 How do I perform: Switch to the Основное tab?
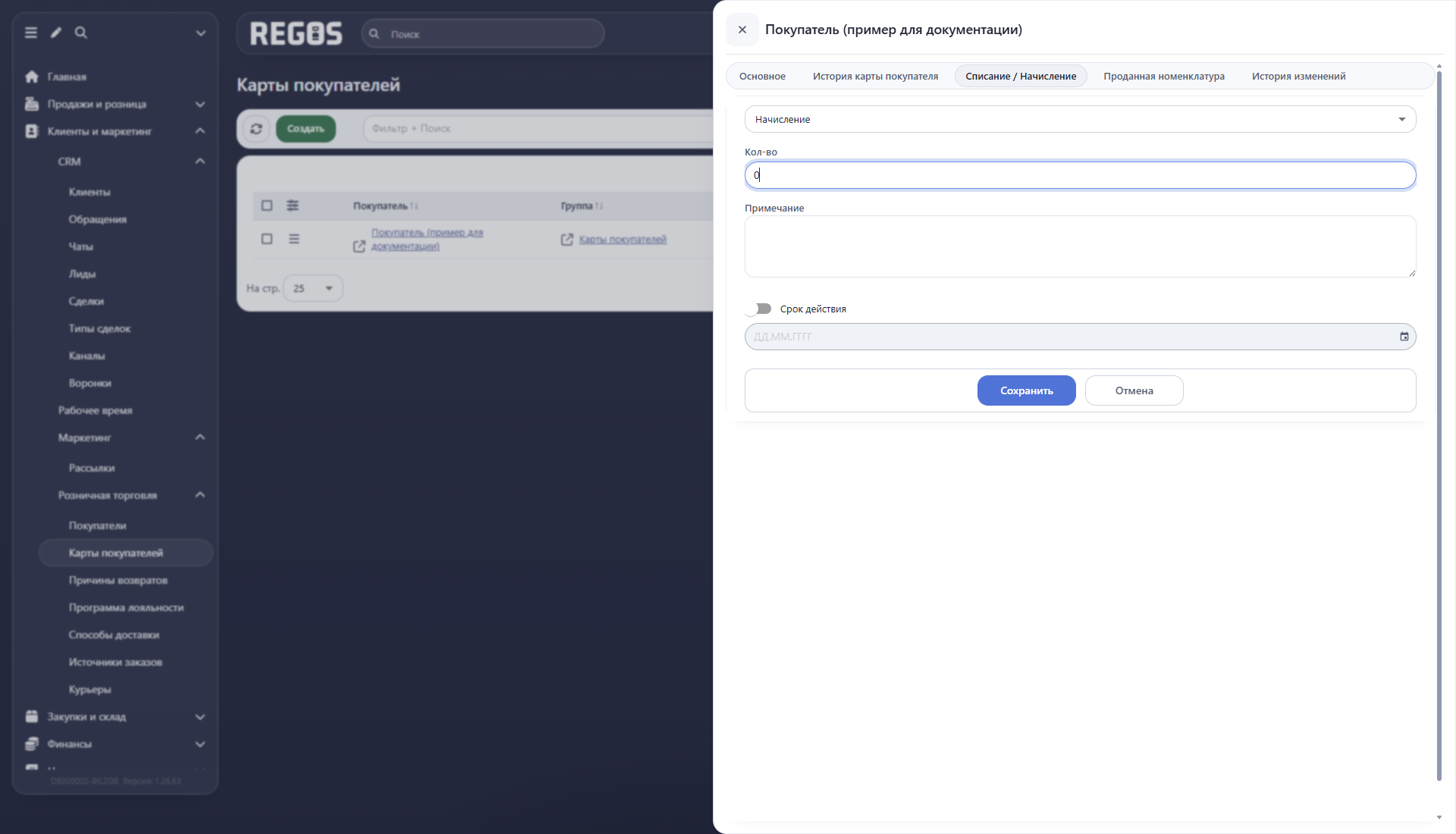762,76
